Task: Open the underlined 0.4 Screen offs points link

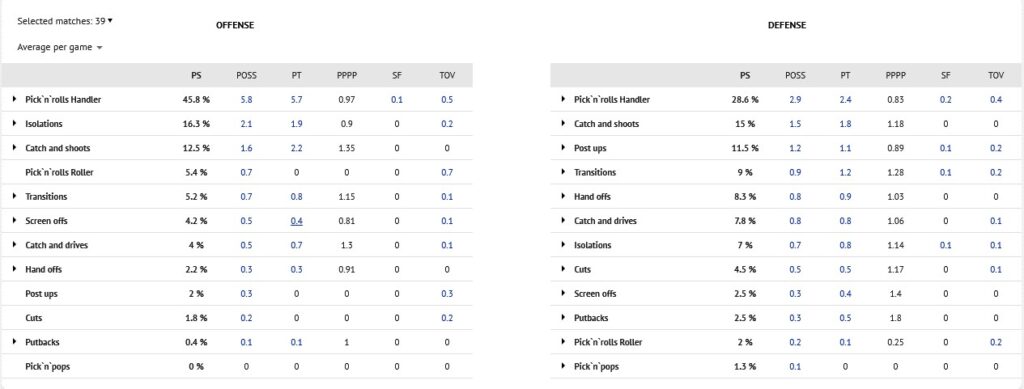Action: (x=296, y=221)
